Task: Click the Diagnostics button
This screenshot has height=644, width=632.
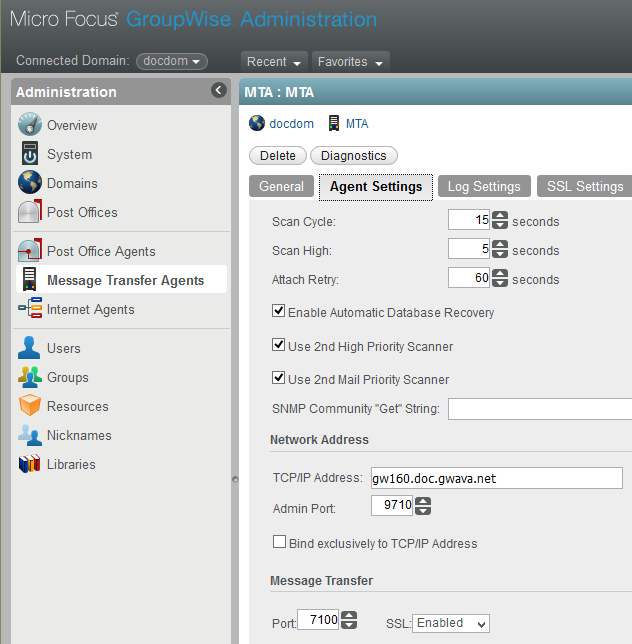Action: [354, 156]
